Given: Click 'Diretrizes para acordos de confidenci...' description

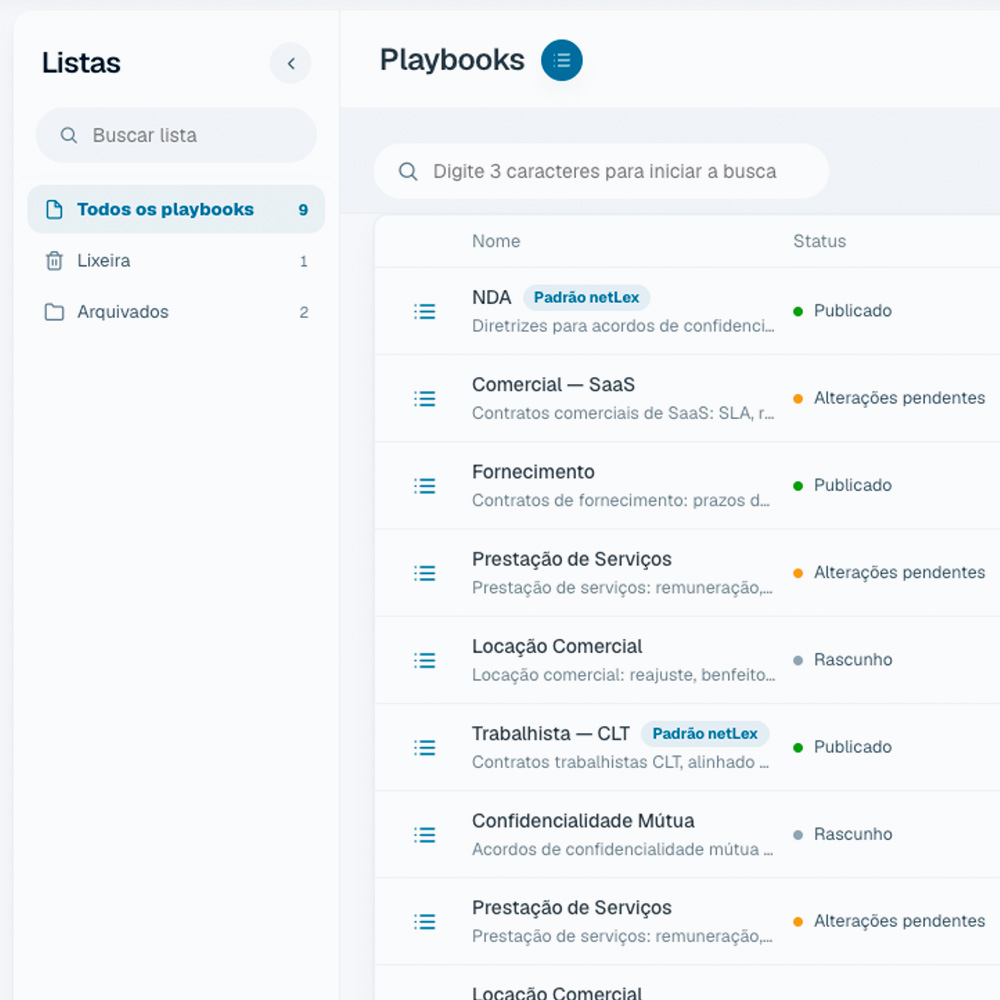Looking at the screenshot, I should coord(623,326).
